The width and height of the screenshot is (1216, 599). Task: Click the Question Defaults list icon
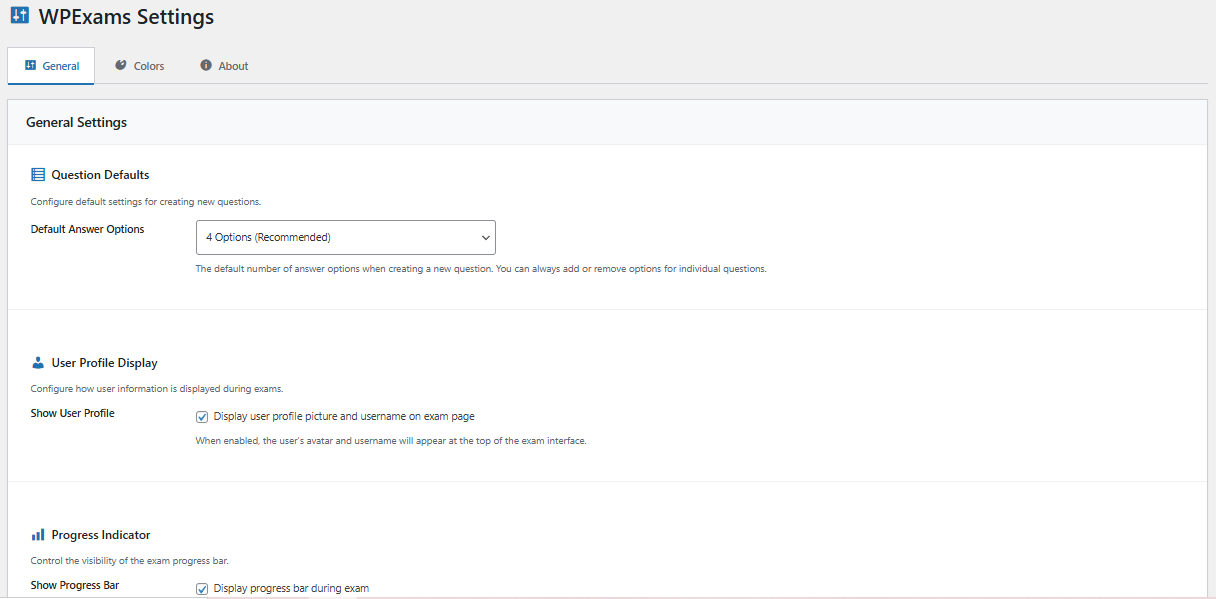(38, 175)
